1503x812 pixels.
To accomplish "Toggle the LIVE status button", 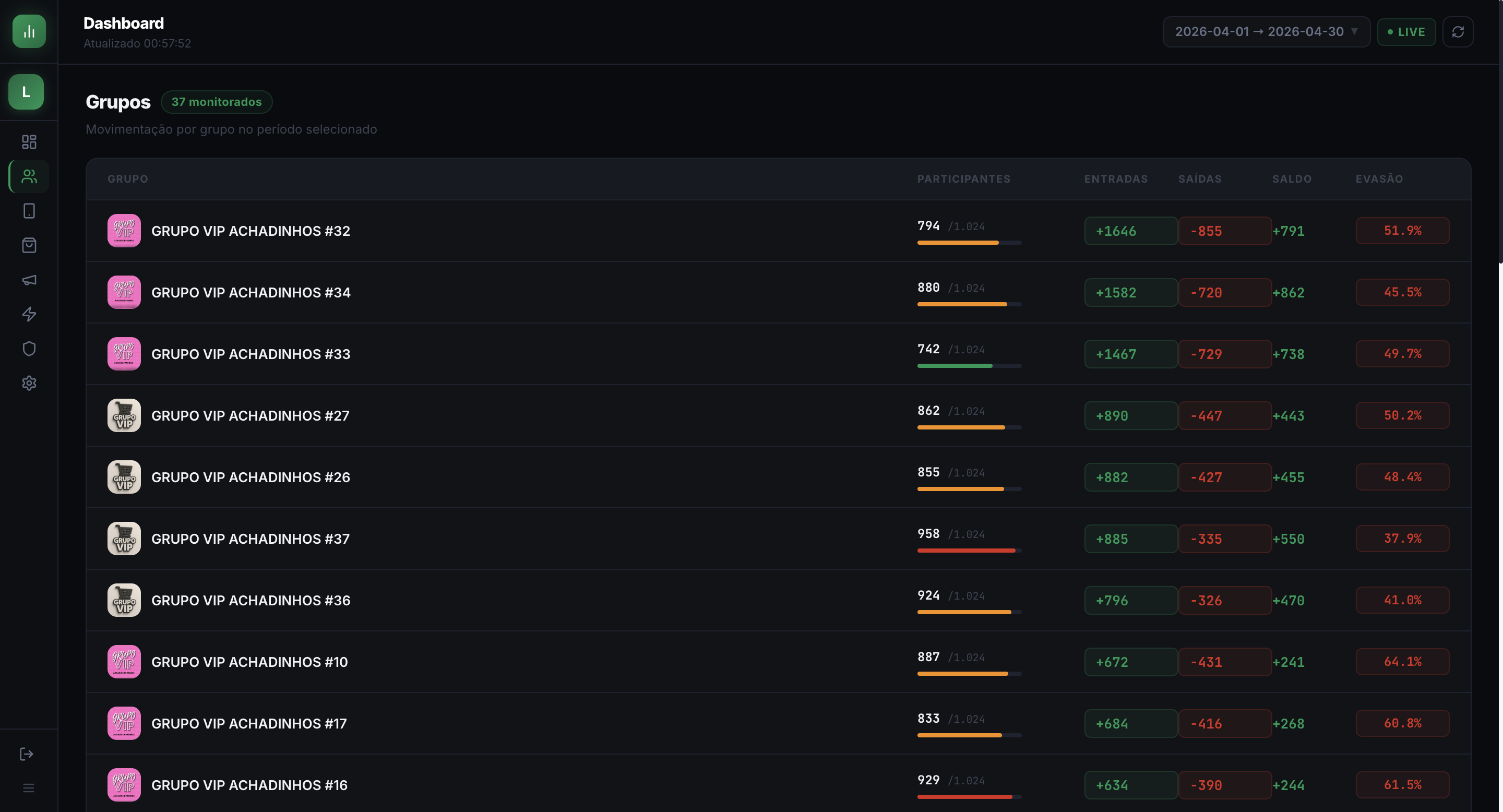I will (x=1406, y=31).
